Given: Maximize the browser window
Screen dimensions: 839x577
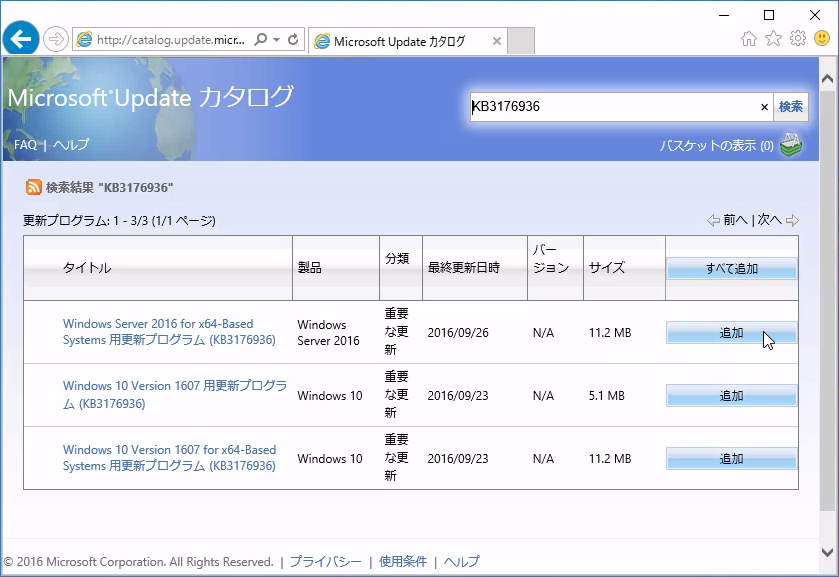Looking at the screenshot, I should click(769, 15).
